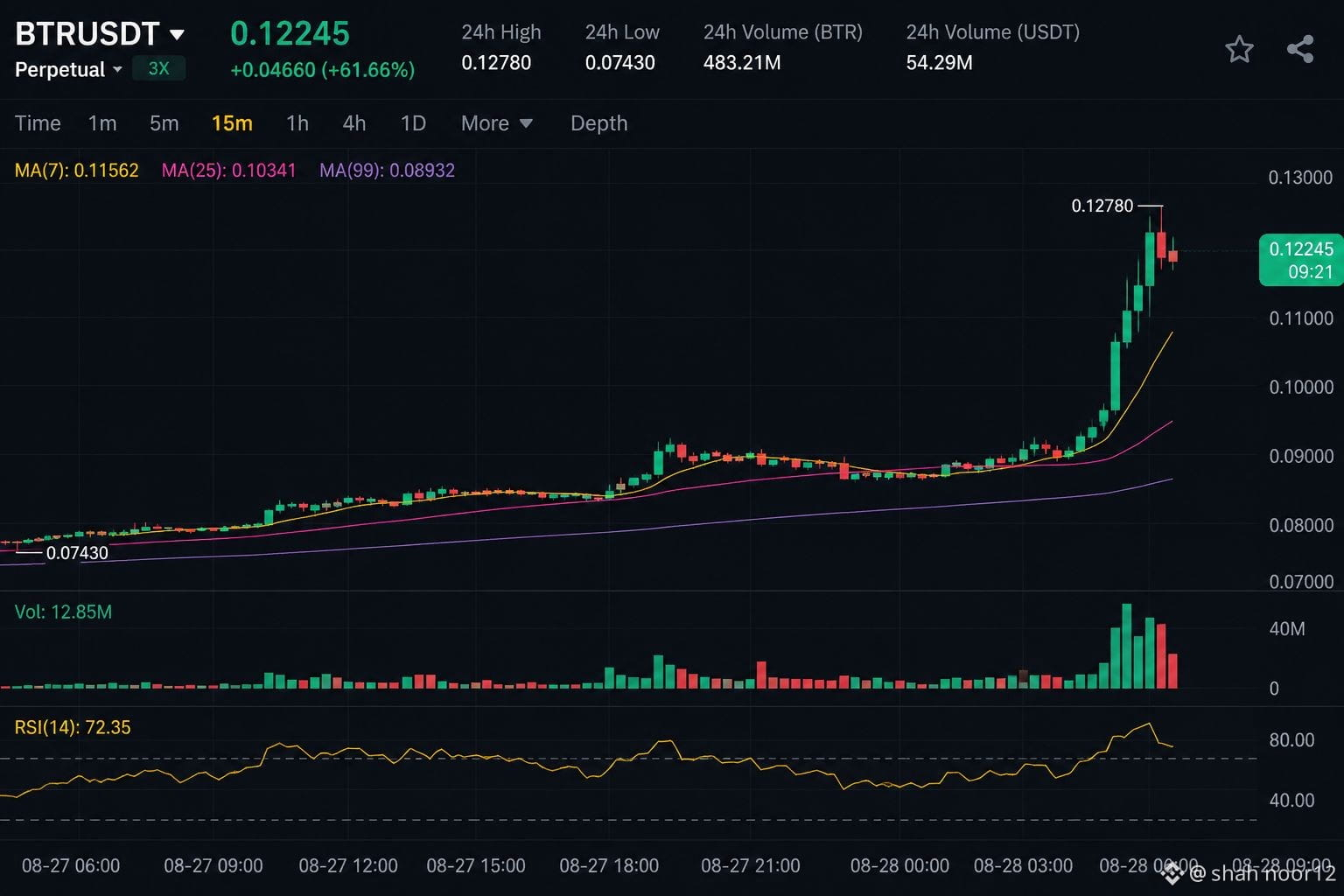Click the 0.13000 price axis label
Image resolution: width=1344 pixels, height=896 pixels.
pos(1300,178)
